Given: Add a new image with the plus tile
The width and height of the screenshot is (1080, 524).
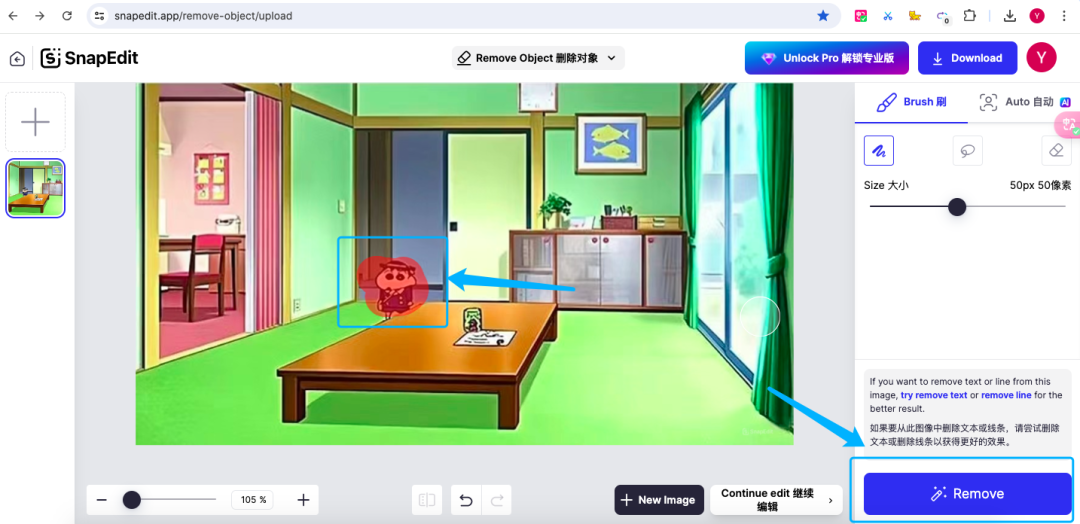Looking at the screenshot, I should click(x=35, y=122).
